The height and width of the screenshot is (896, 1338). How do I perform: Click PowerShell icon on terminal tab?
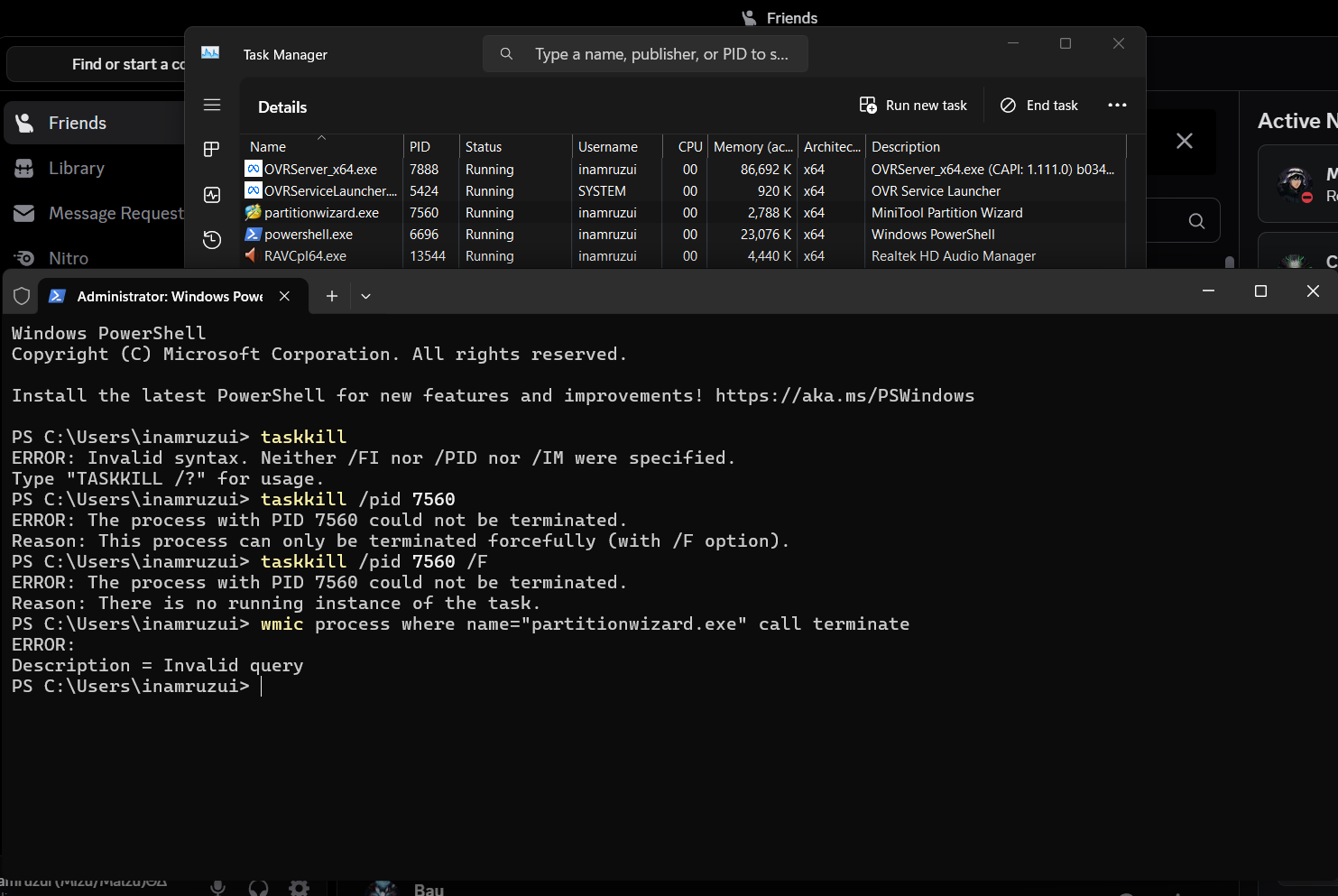(57, 296)
